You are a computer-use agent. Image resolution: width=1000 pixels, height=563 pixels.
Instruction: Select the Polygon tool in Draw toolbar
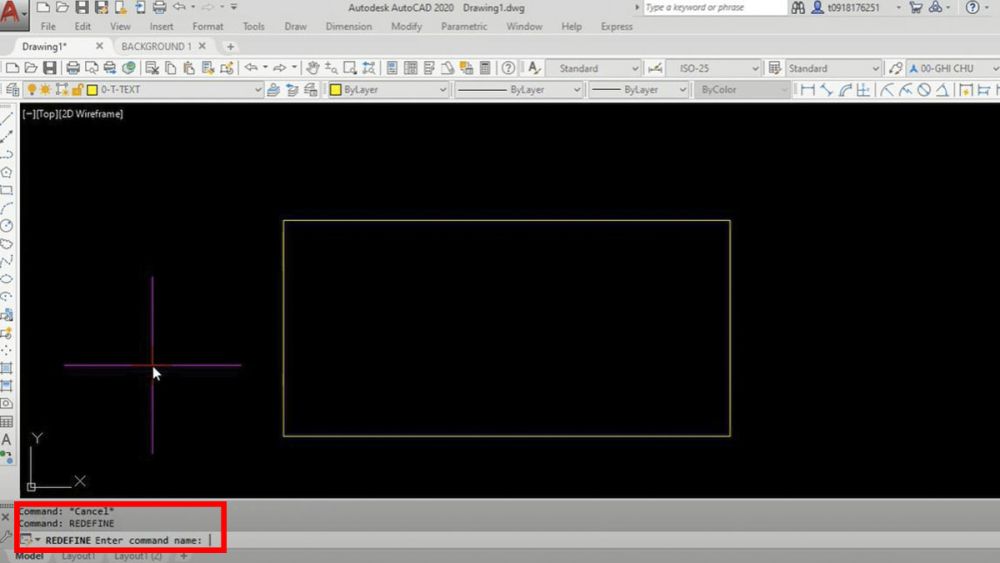click(7, 172)
